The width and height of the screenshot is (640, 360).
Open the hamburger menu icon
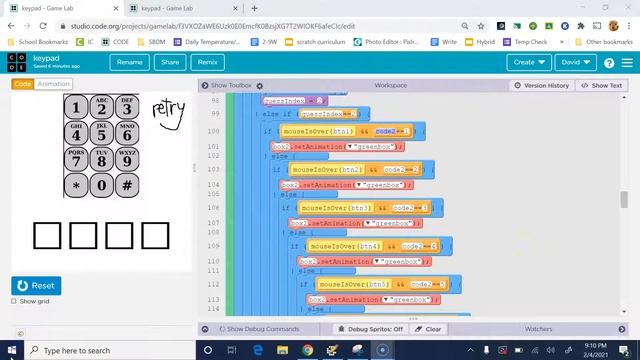(x=627, y=62)
